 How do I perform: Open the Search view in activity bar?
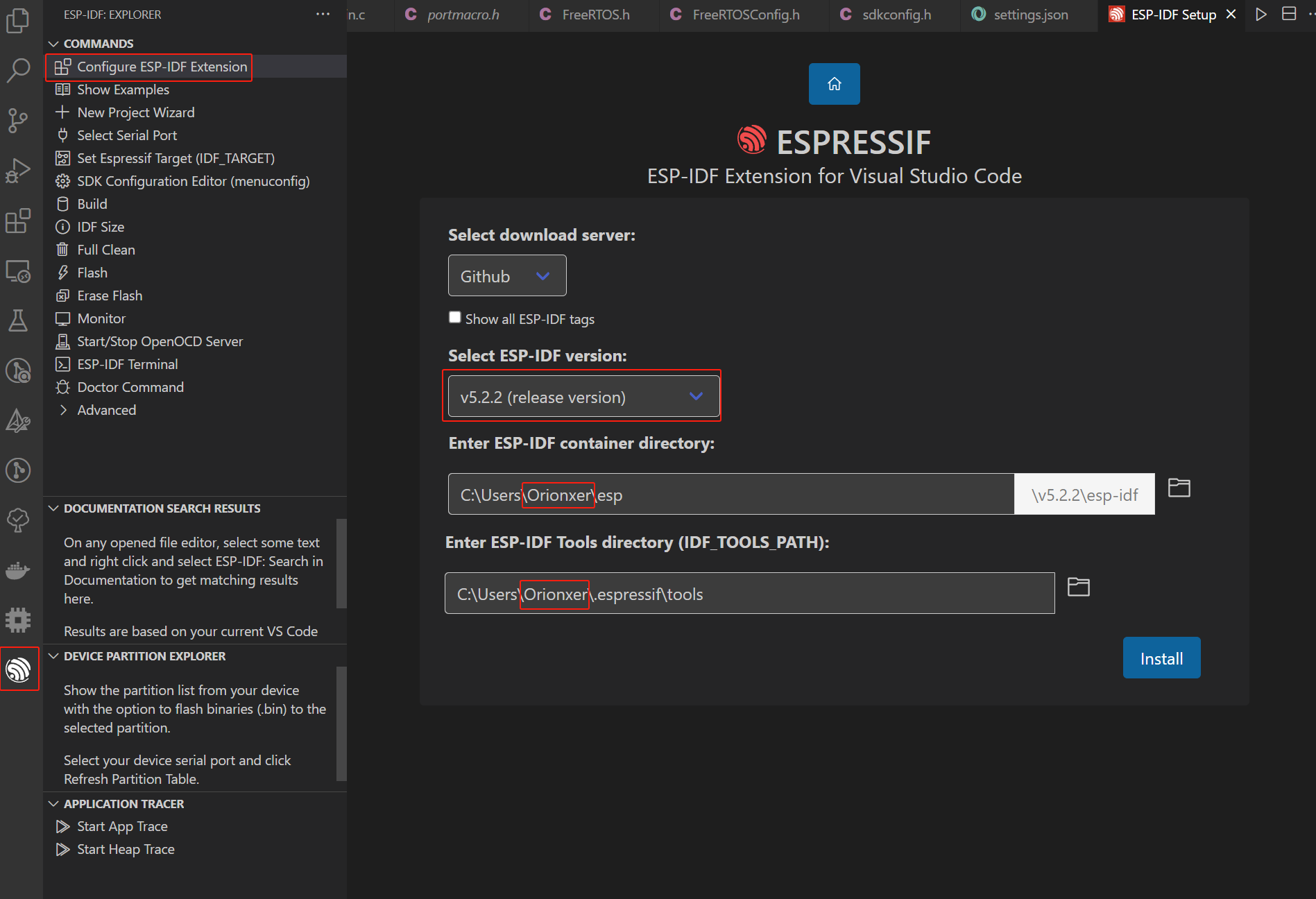click(18, 70)
